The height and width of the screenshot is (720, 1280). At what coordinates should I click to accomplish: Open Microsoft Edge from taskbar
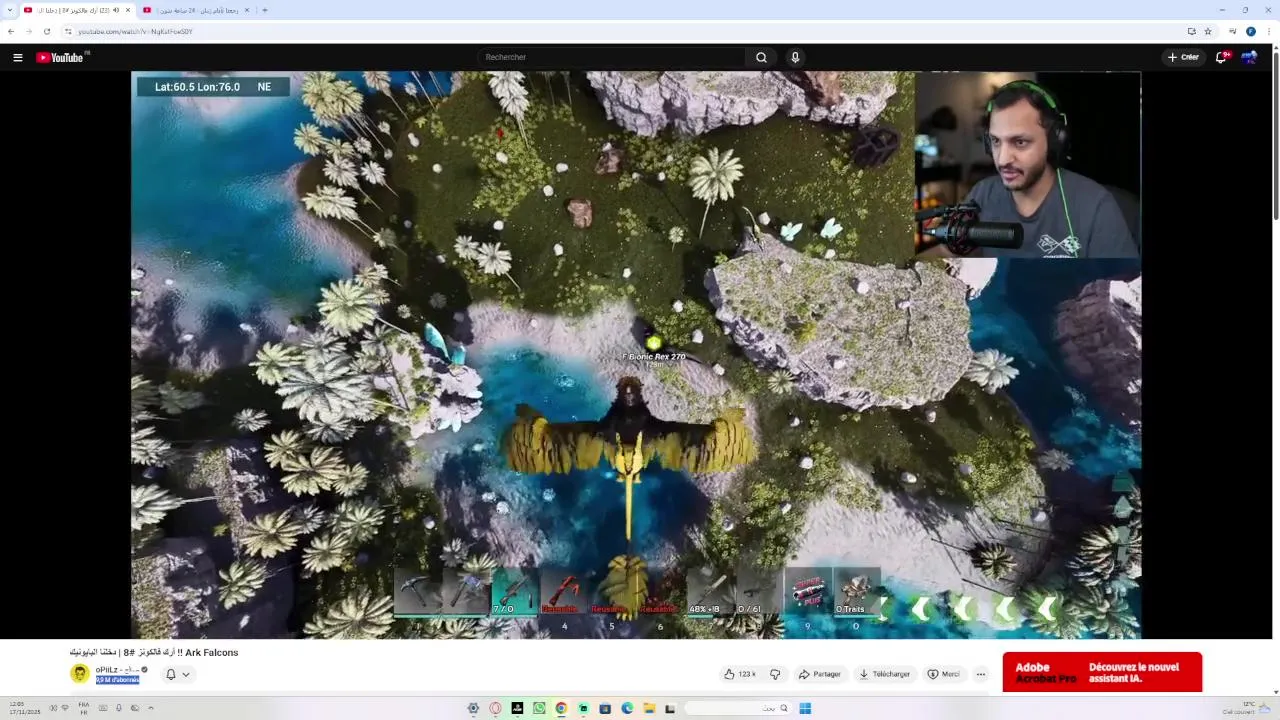(x=627, y=708)
